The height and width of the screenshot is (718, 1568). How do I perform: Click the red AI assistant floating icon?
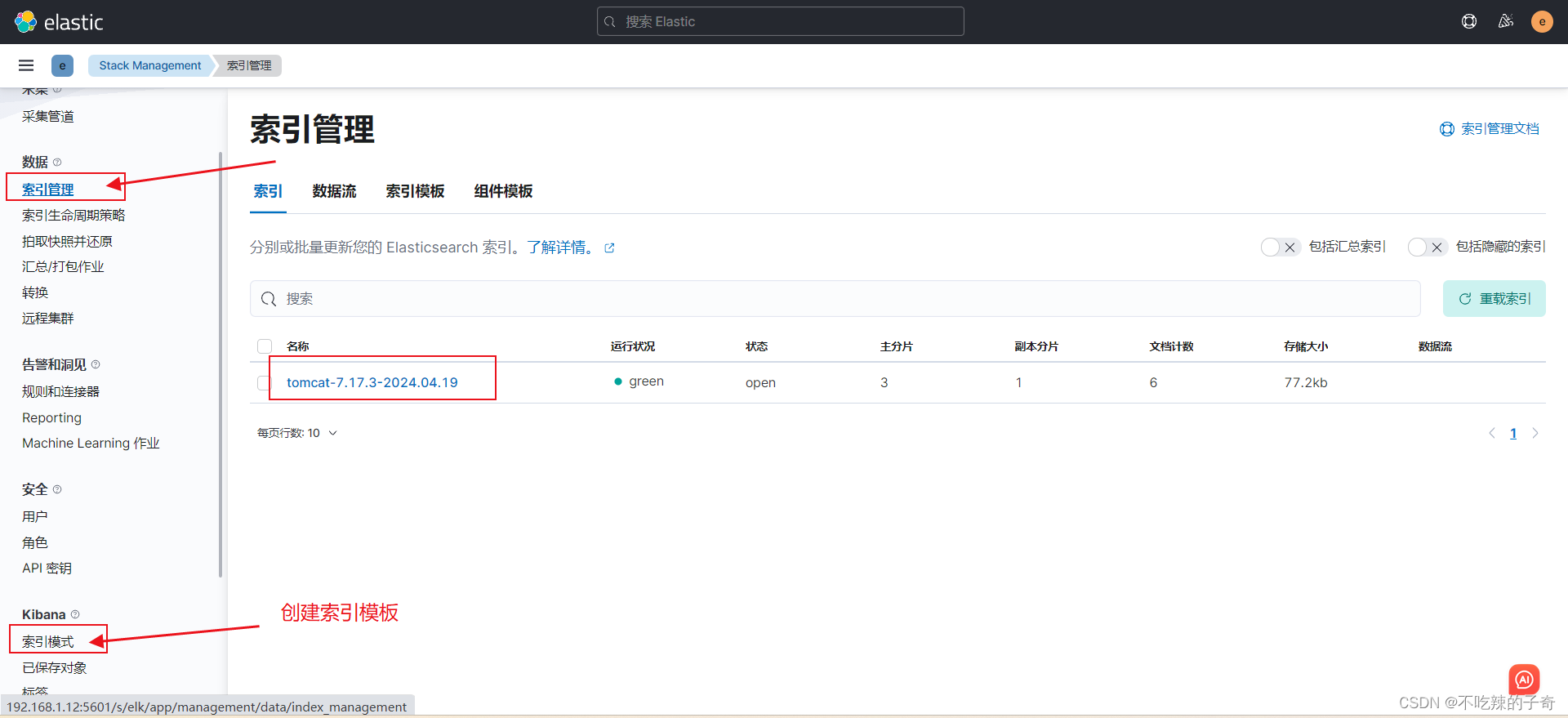[x=1524, y=680]
